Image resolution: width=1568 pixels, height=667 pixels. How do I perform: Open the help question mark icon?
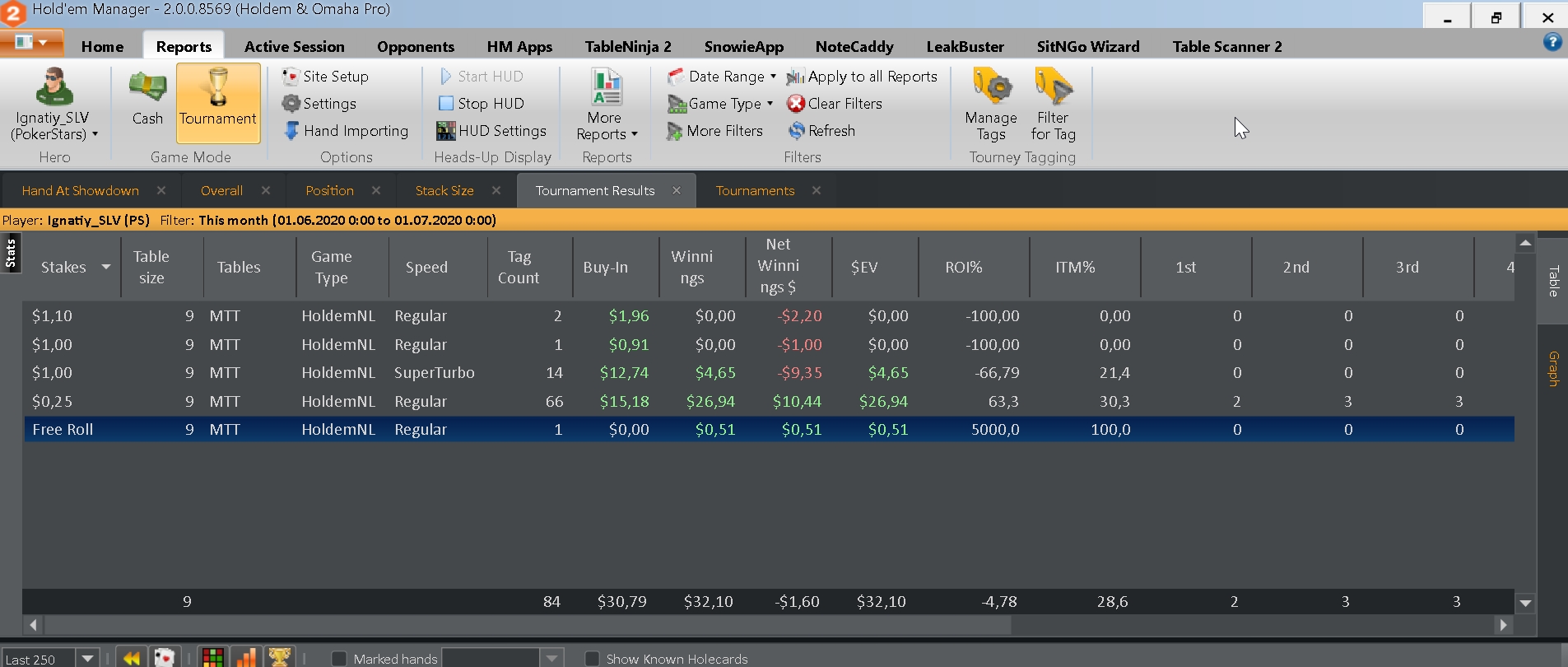(x=1552, y=42)
